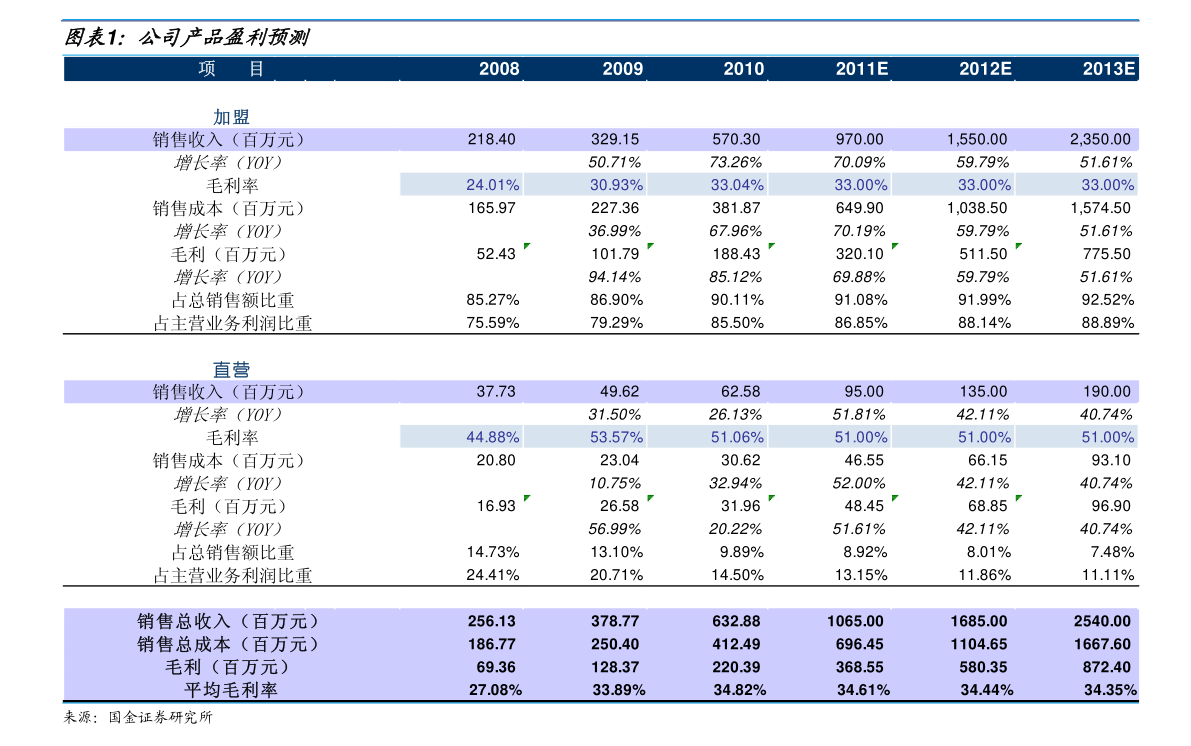
Task: Click the gross profit value '16.93'
Action: (x=496, y=506)
